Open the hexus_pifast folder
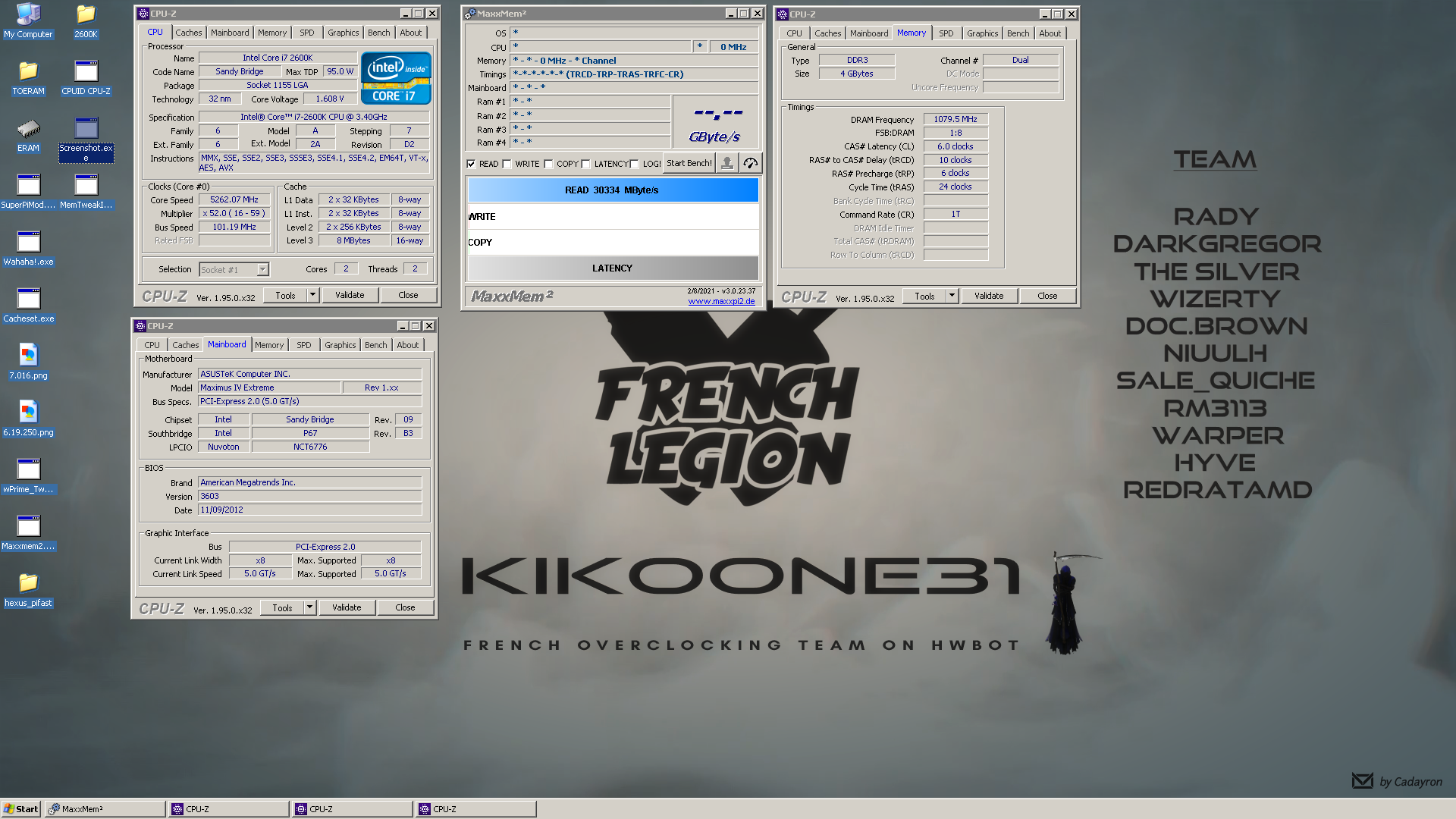The width and height of the screenshot is (1456, 819). [28, 589]
